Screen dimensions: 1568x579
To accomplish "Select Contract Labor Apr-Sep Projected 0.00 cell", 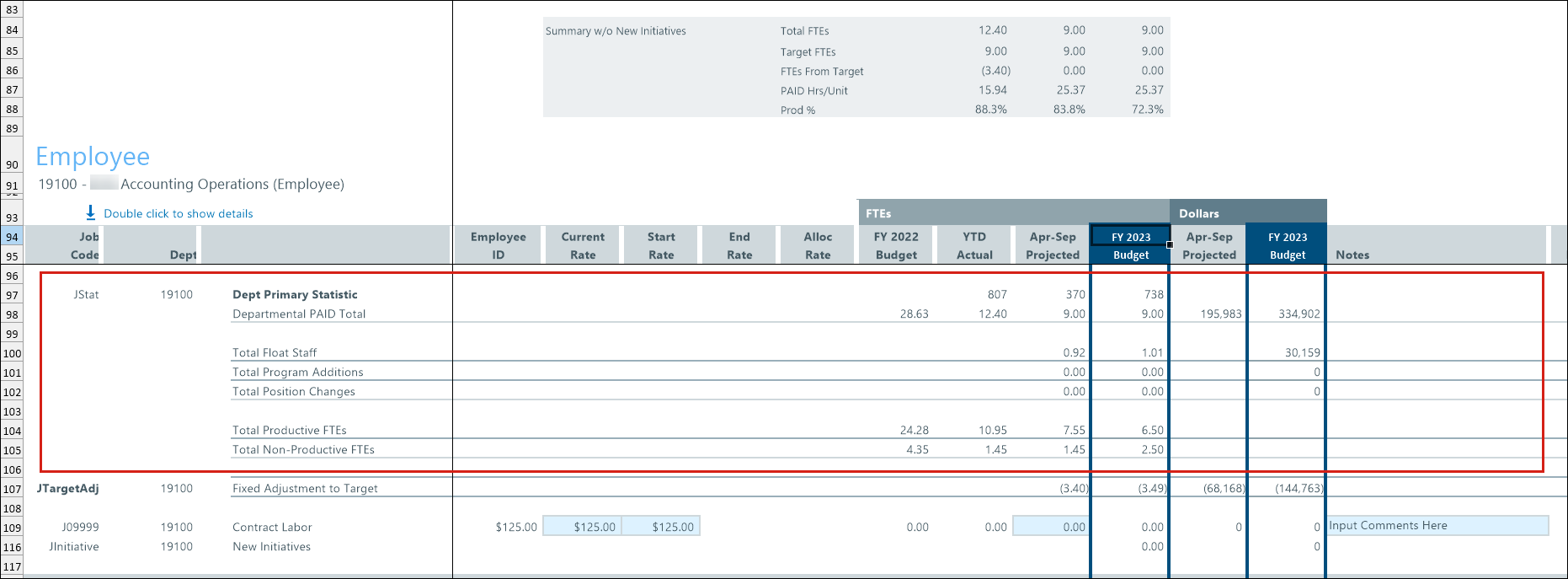I will (1052, 527).
